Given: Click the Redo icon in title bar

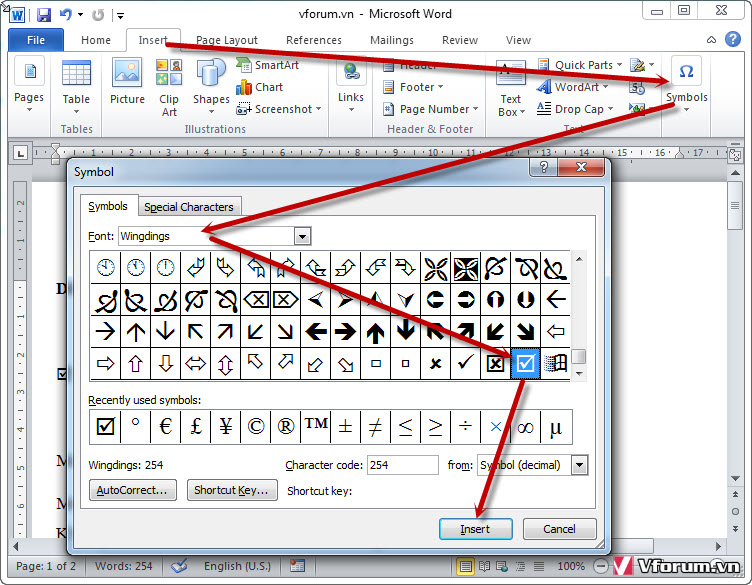Looking at the screenshot, I should [98, 15].
